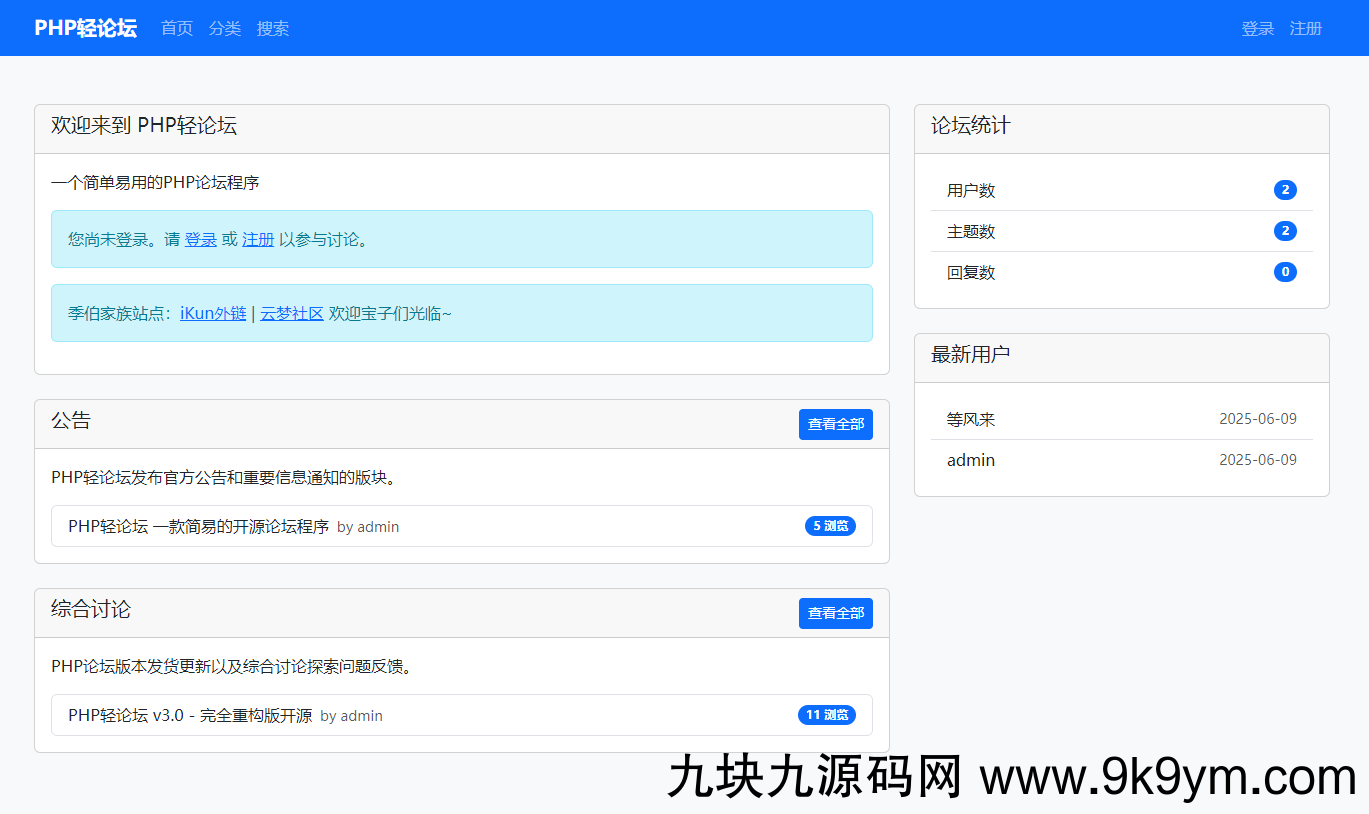1369x814 pixels.
Task: Click 登录 in the top navbar
Action: 1258,28
